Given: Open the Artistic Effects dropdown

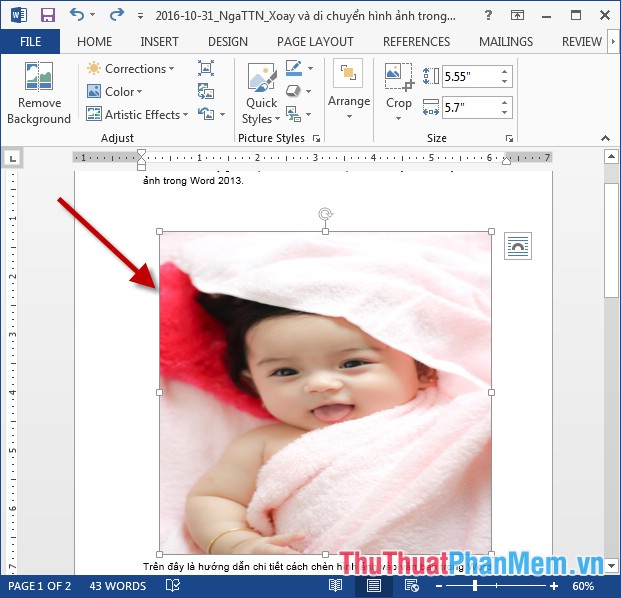Looking at the screenshot, I should [137, 114].
